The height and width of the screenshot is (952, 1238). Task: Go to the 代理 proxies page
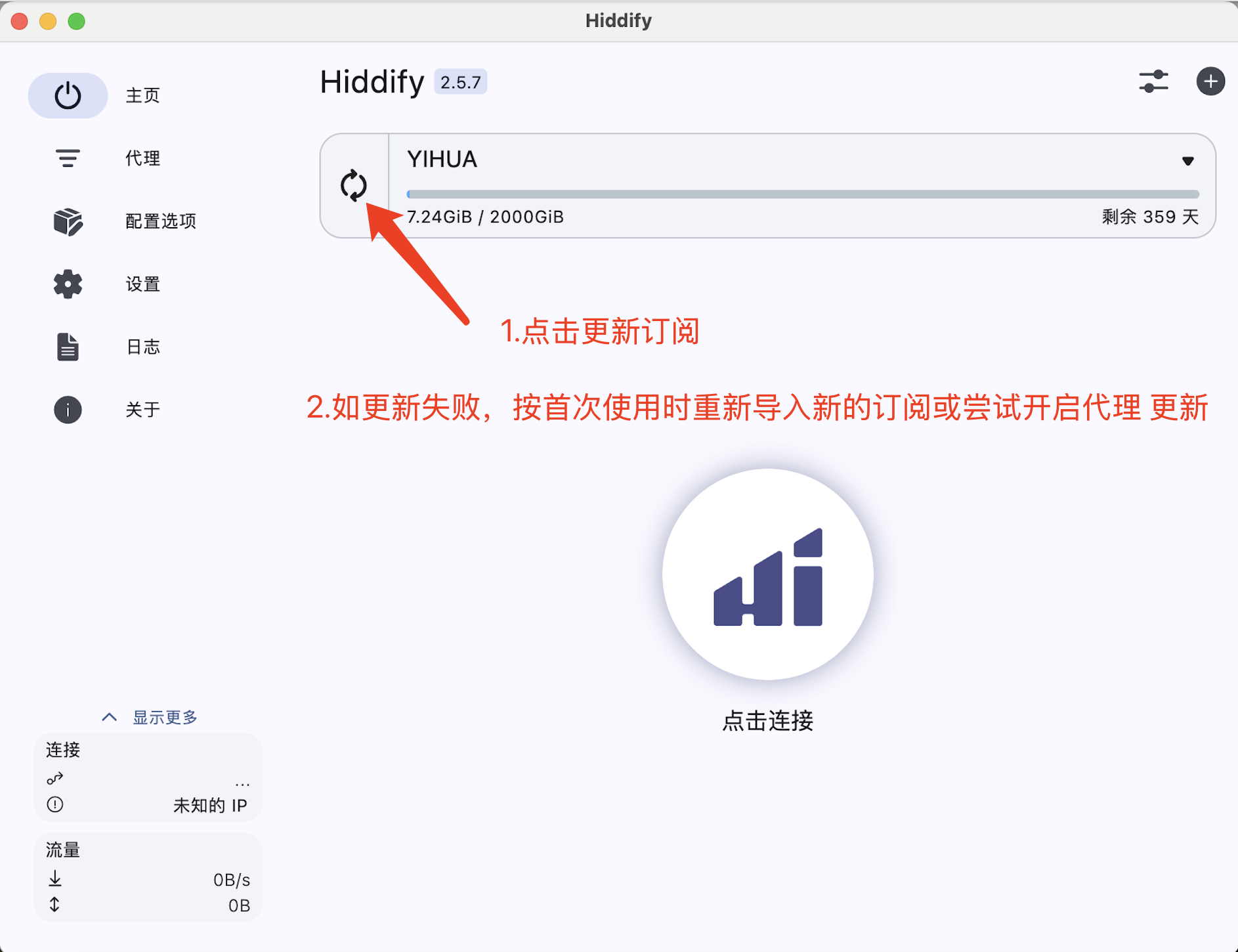pyautogui.click(x=143, y=158)
